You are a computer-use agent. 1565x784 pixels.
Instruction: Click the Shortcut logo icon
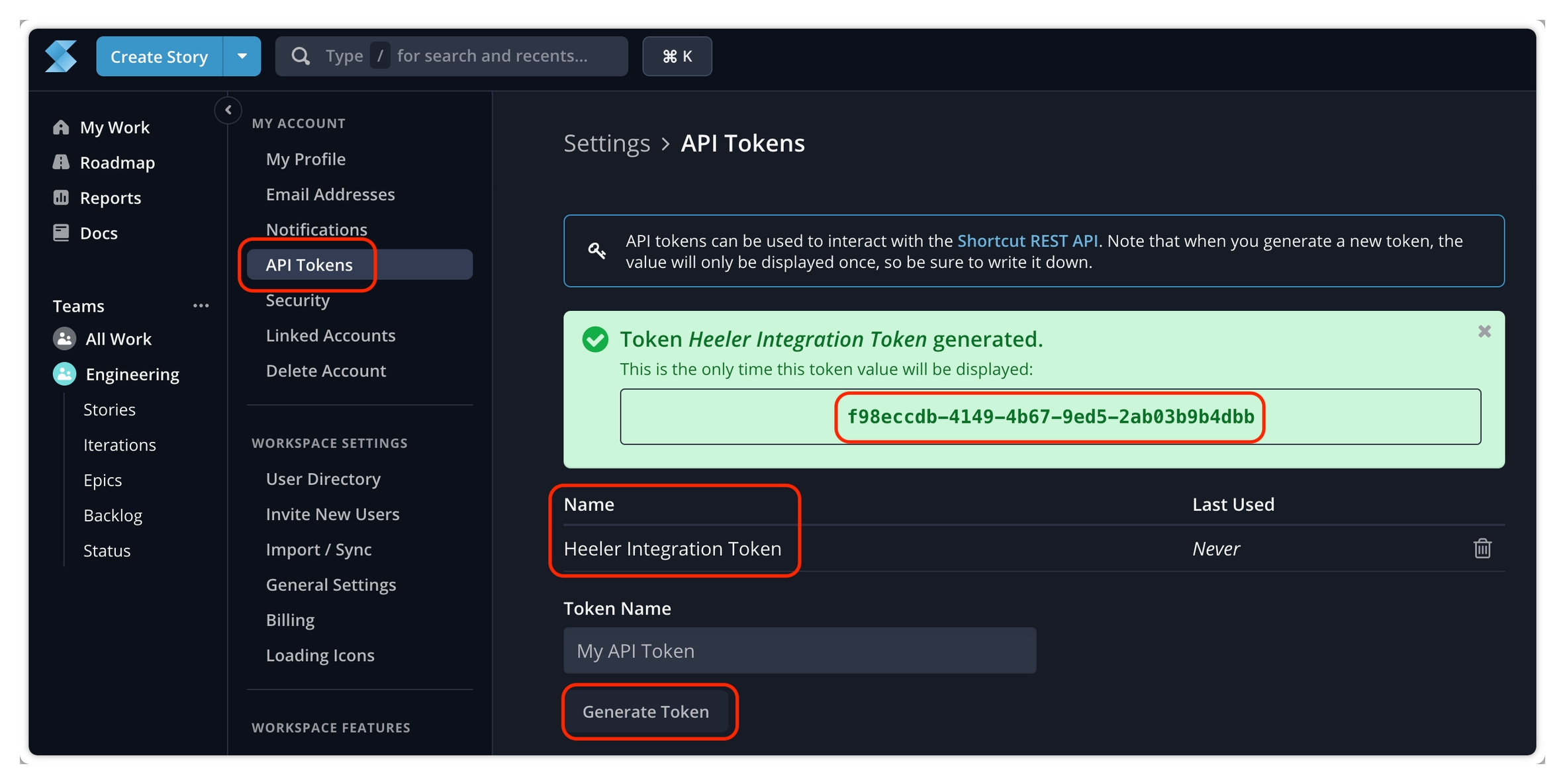click(61, 56)
